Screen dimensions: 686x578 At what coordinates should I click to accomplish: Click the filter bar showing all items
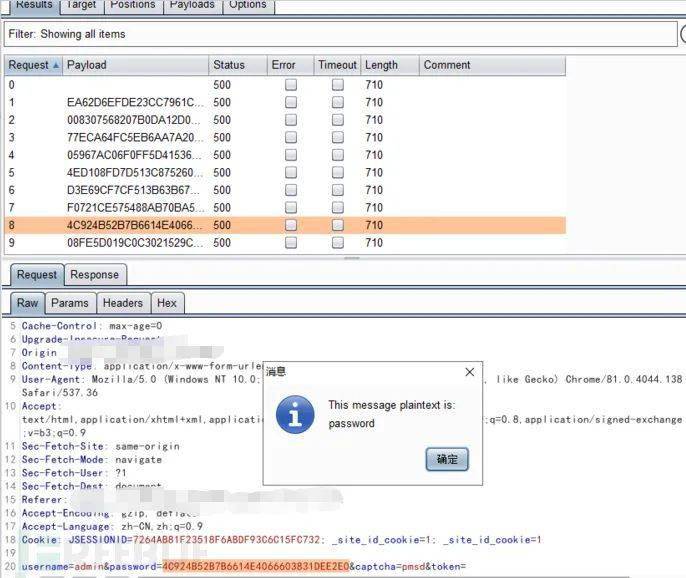pos(340,34)
